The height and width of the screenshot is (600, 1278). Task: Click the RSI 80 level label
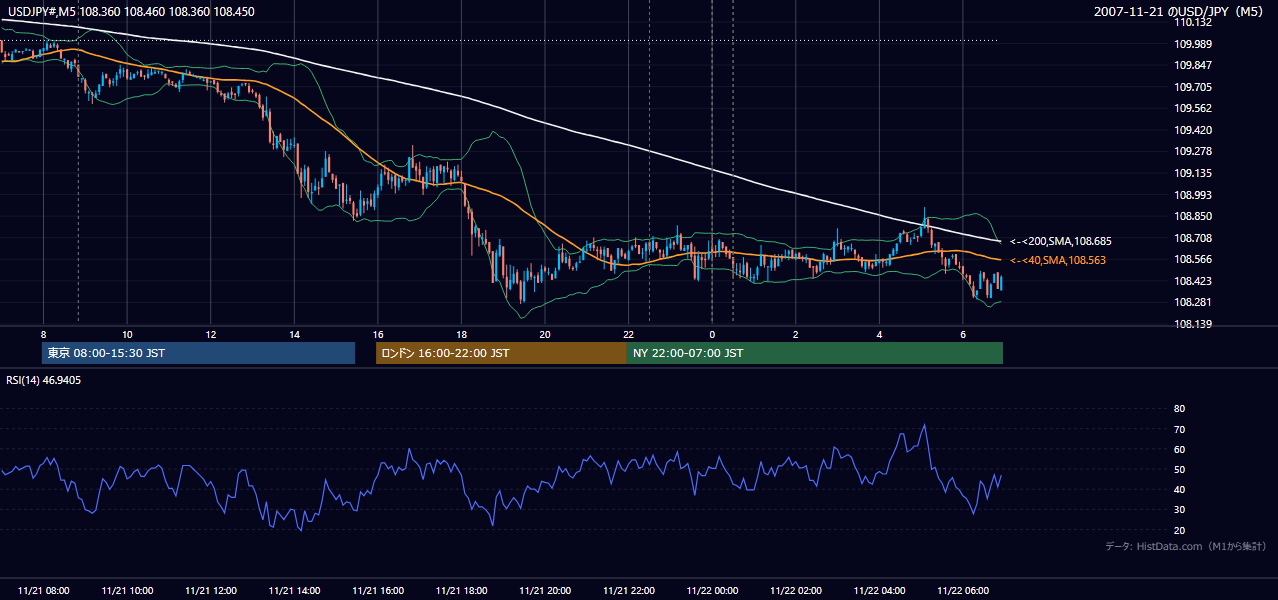tap(1179, 409)
